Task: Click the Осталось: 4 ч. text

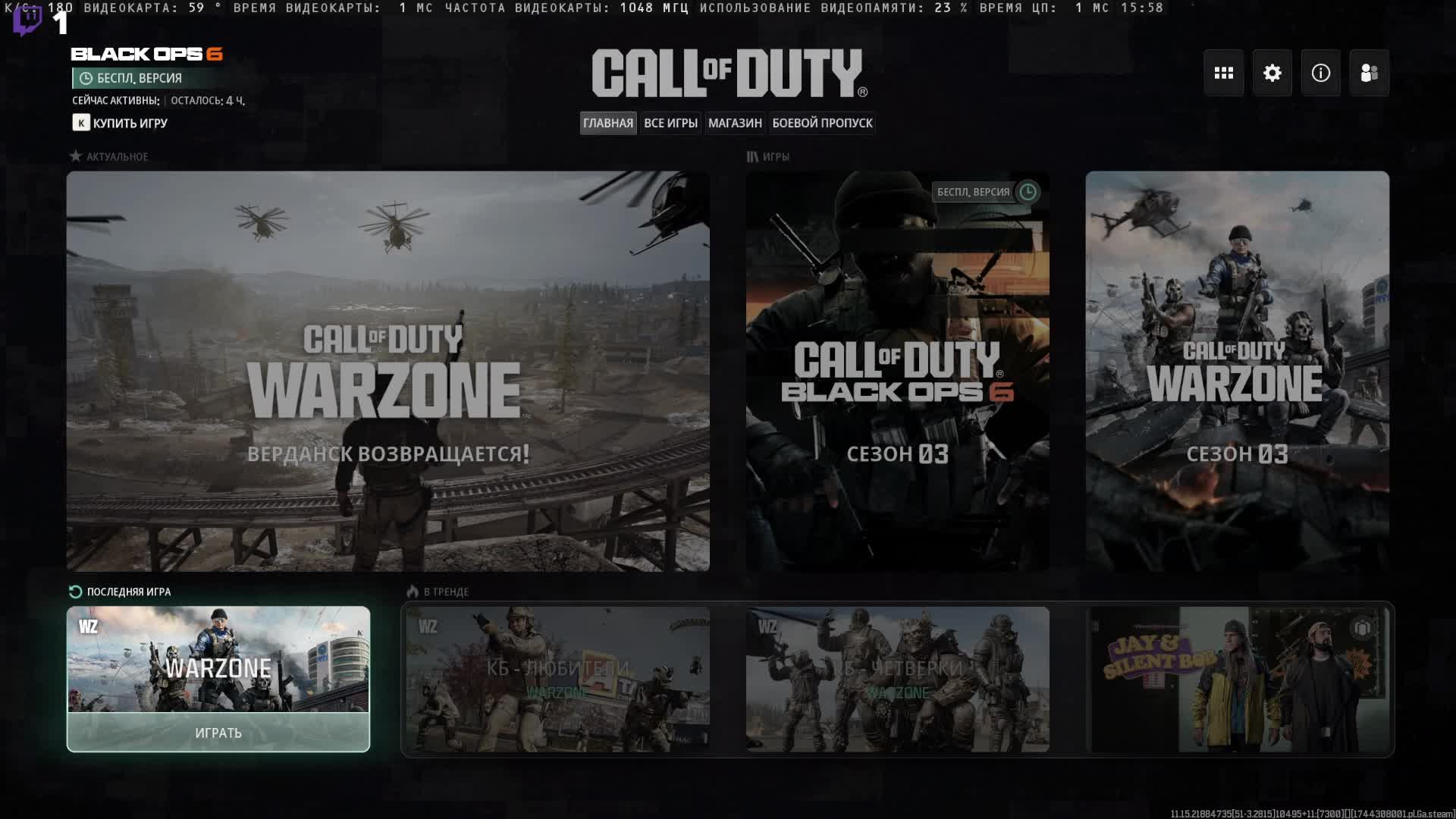Action: pos(208,100)
